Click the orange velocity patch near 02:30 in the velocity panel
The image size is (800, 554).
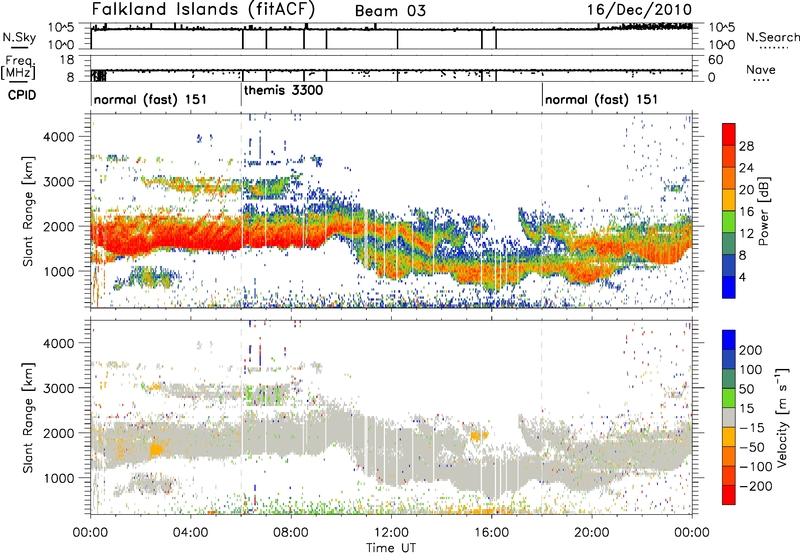[156, 449]
